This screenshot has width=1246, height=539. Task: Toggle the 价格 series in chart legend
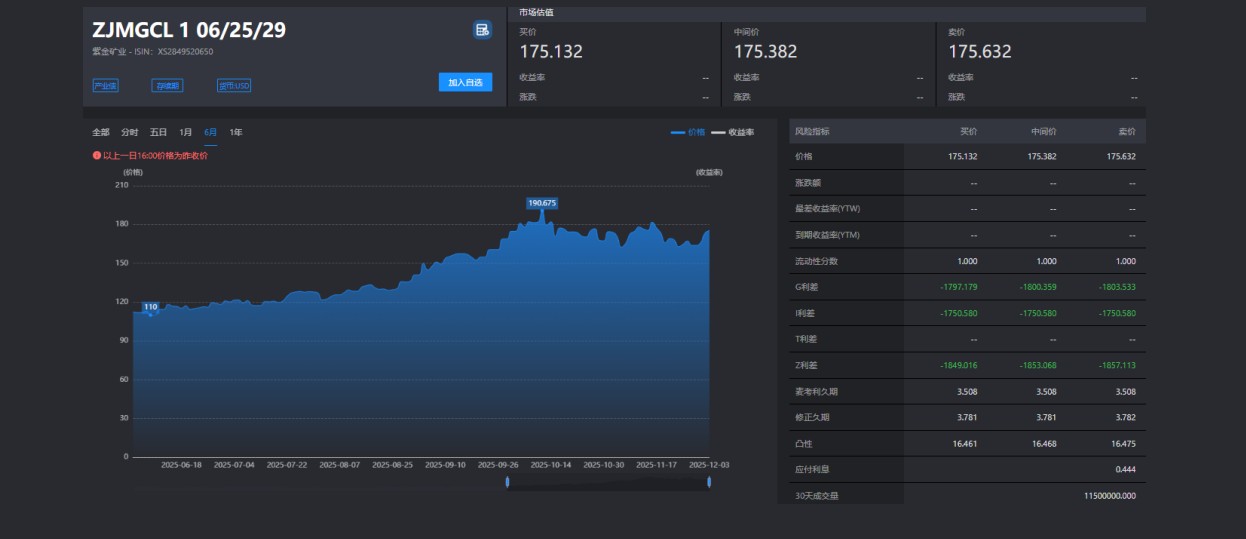[688, 132]
